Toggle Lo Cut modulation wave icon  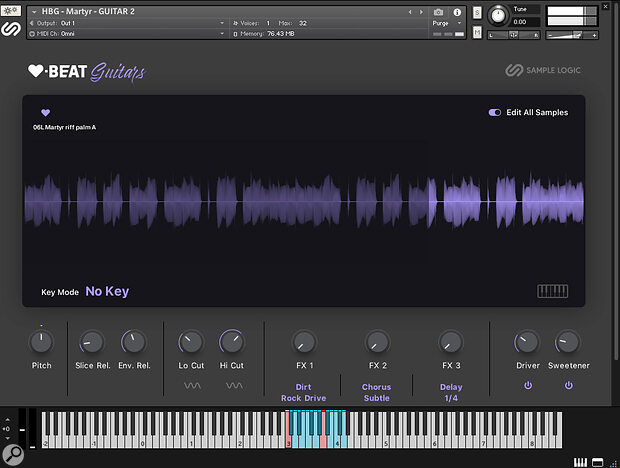point(192,385)
